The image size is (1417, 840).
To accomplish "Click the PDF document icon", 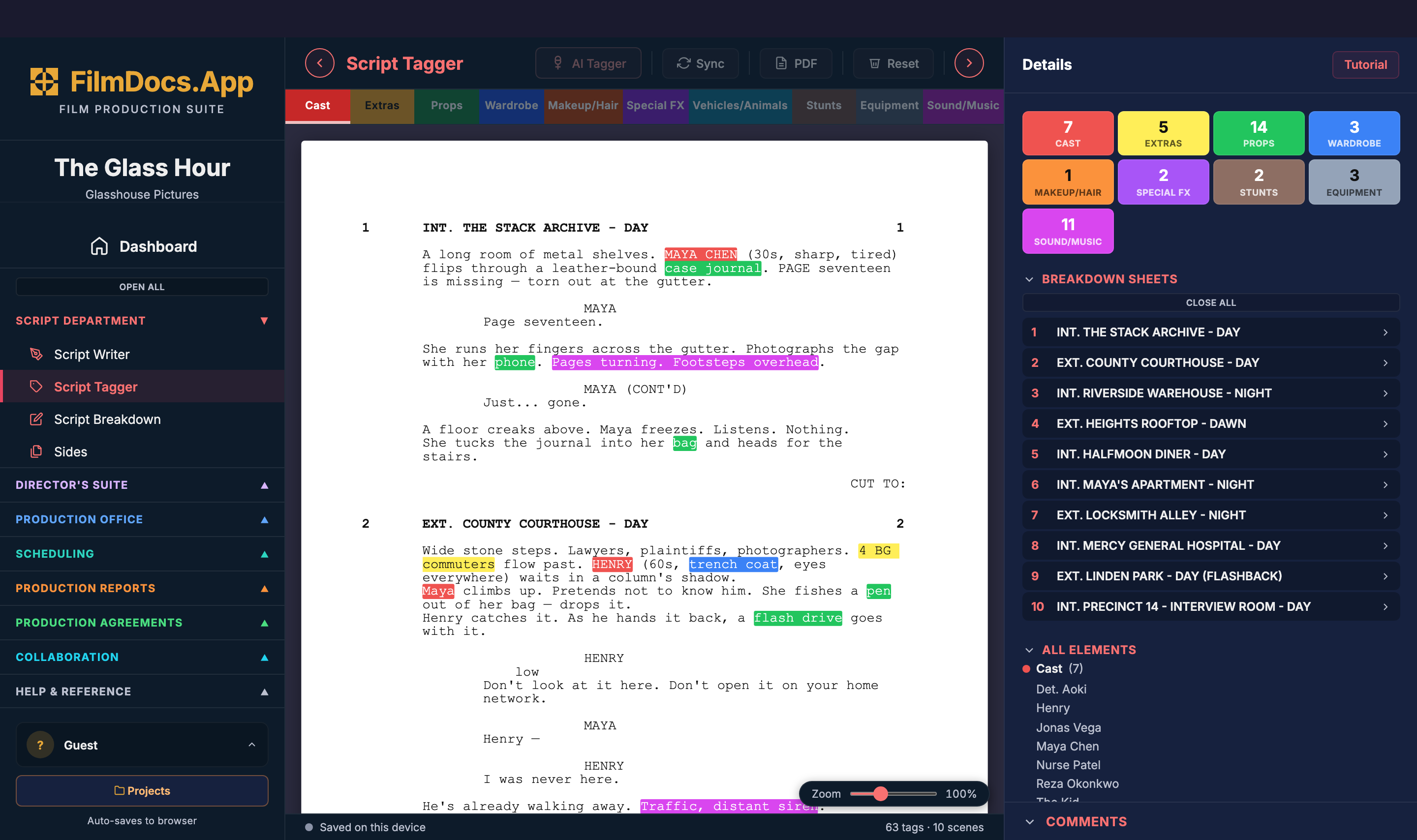I will 781,63.
